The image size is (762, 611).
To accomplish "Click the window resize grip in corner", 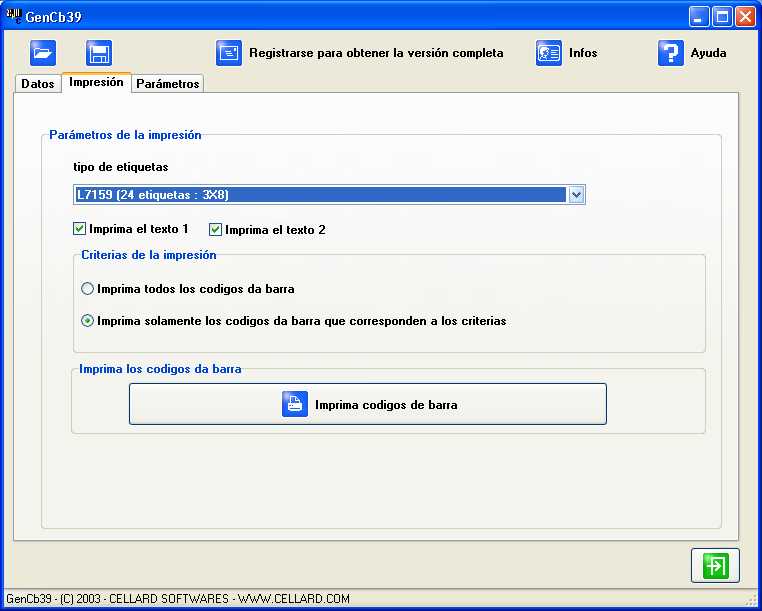I will point(752,600).
